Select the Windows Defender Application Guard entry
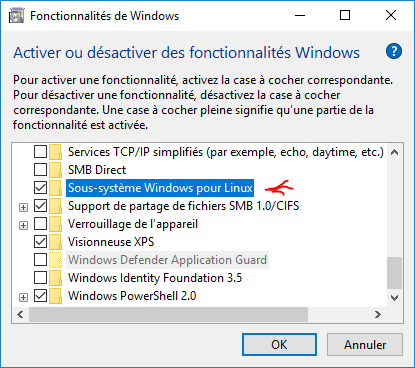Image resolution: width=415 pixels, height=368 pixels. click(x=167, y=260)
